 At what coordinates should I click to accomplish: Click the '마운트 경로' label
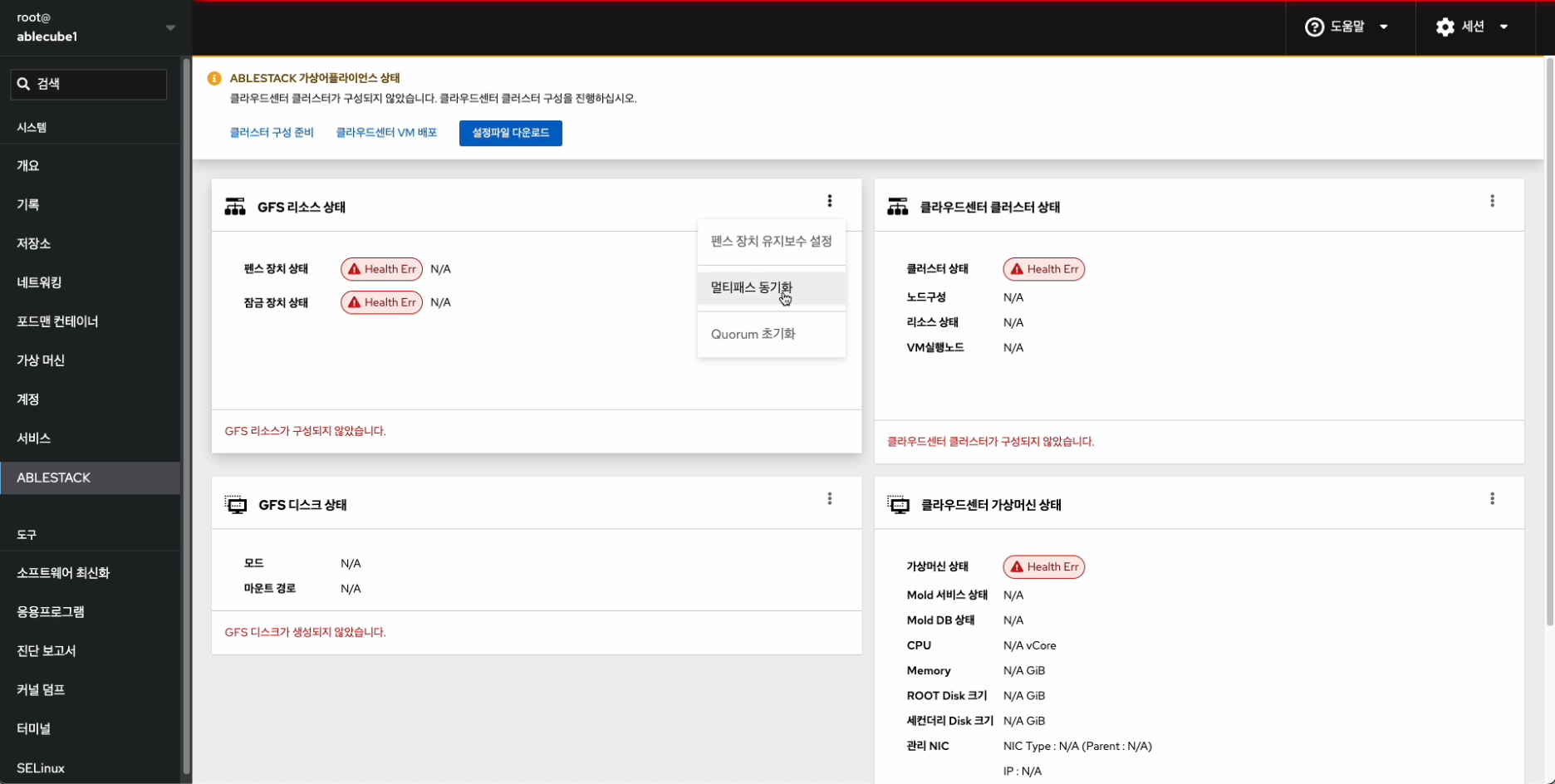270,589
